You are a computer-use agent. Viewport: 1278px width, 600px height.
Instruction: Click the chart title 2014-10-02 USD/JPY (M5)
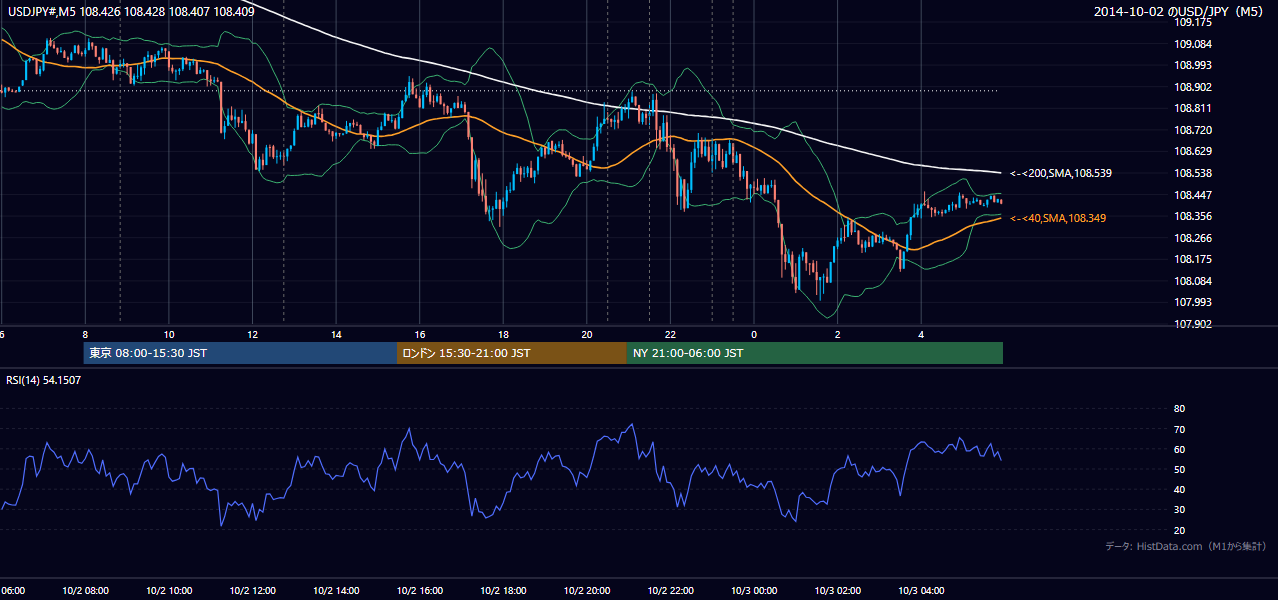1179,12
